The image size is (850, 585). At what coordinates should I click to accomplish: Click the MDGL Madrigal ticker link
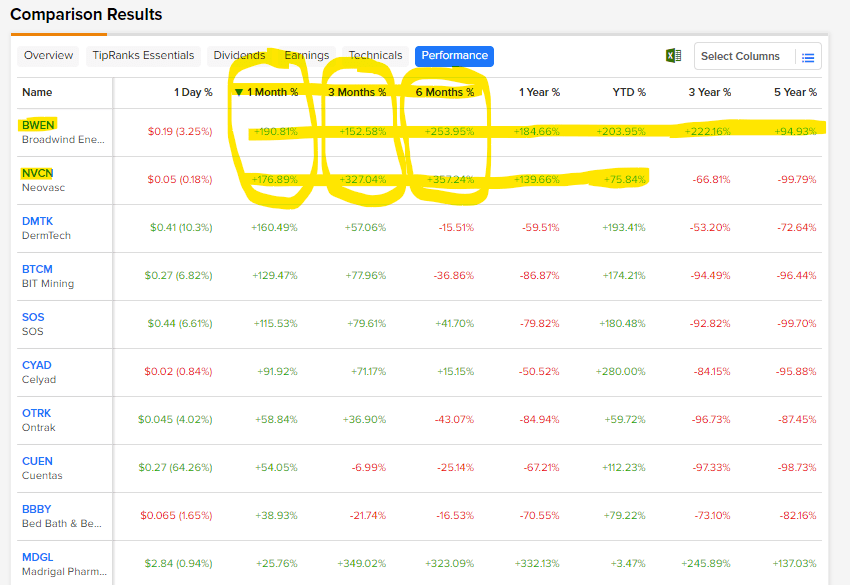point(37,557)
